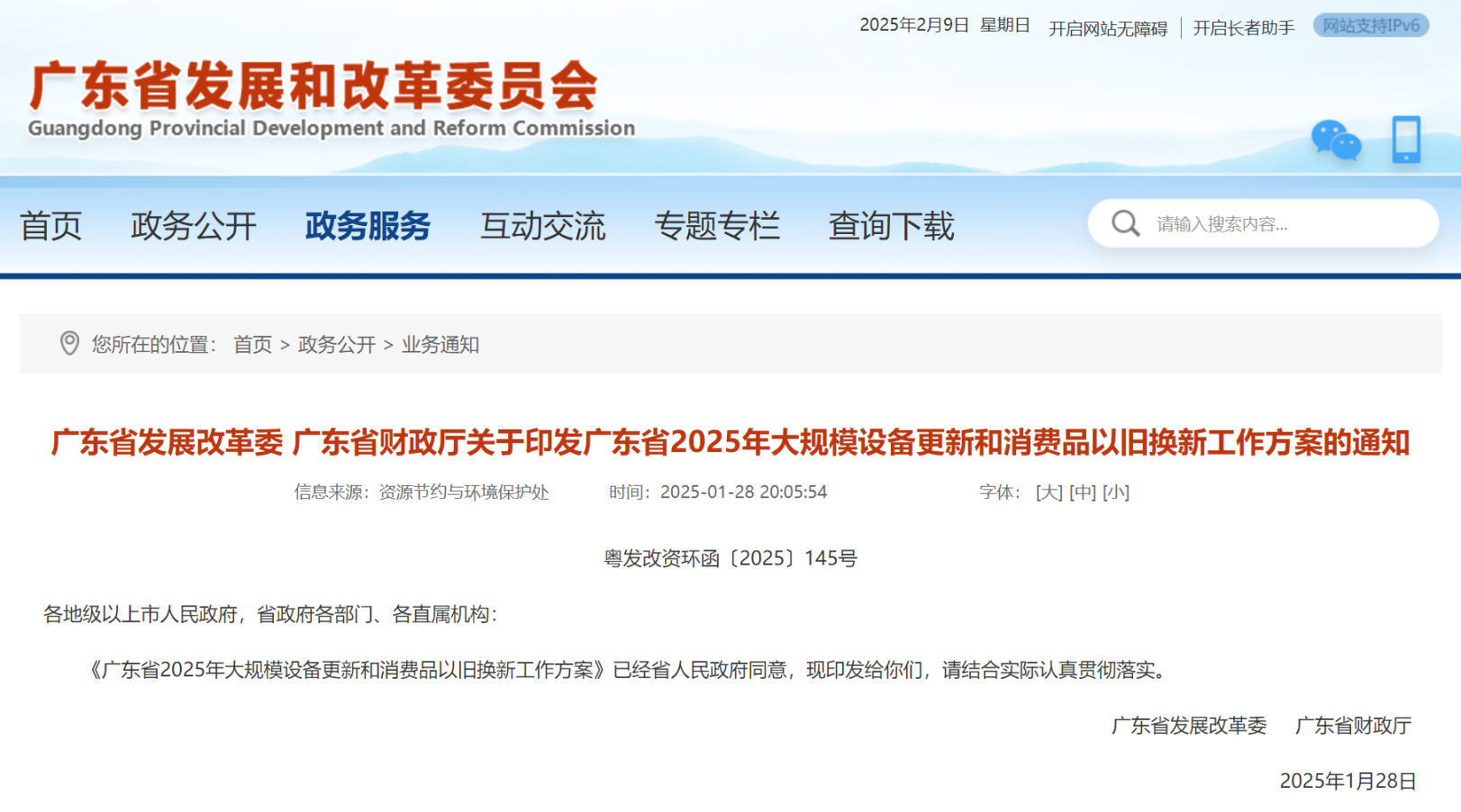This screenshot has height=812, width=1461.
Task: Expand the 专题专栏 navigation menu
Action: point(717,226)
